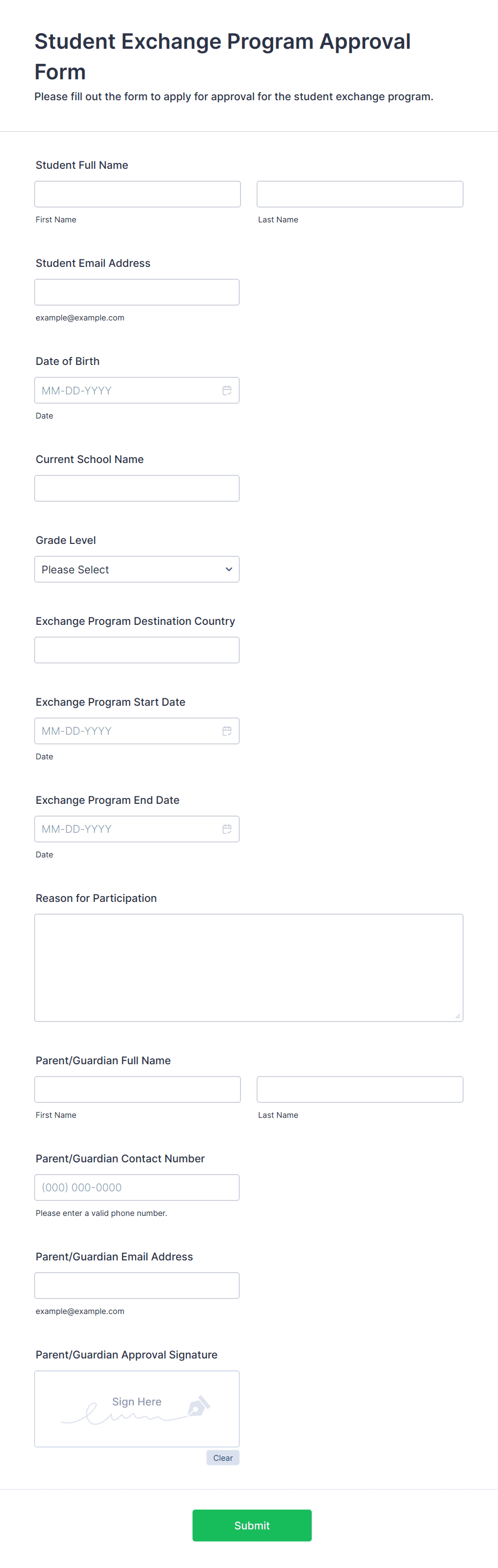498x1568 pixels.
Task: Select the Parent/Guardian Contact Number field
Action: click(x=137, y=1188)
